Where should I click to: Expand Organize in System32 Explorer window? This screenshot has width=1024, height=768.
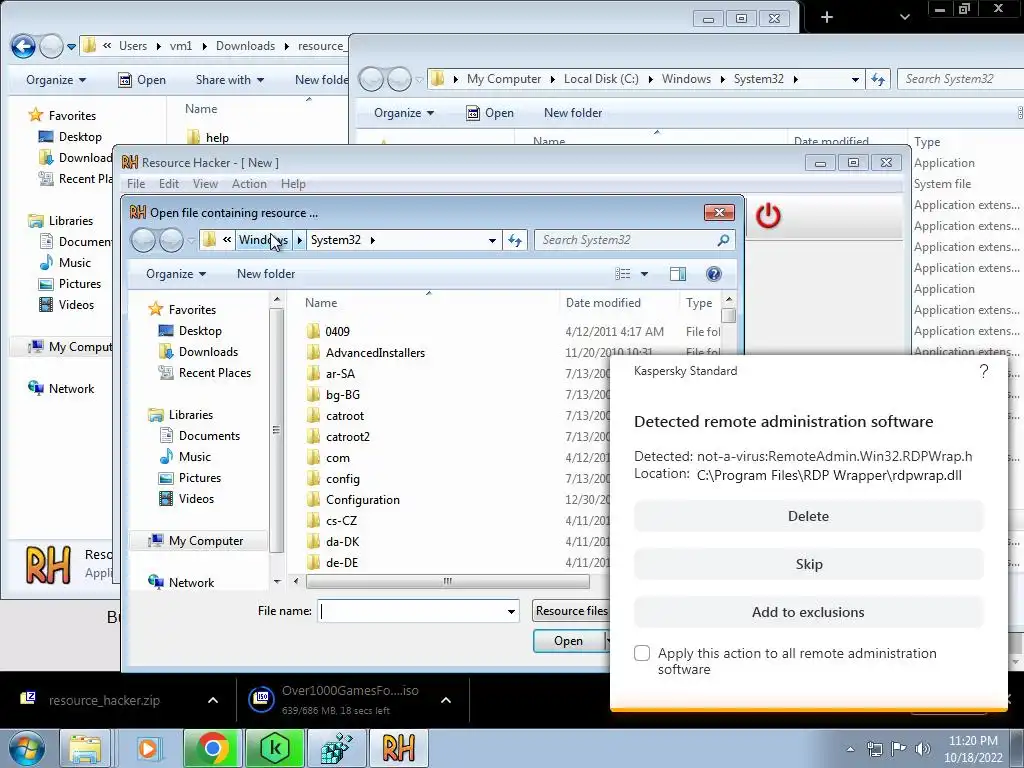point(404,113)
